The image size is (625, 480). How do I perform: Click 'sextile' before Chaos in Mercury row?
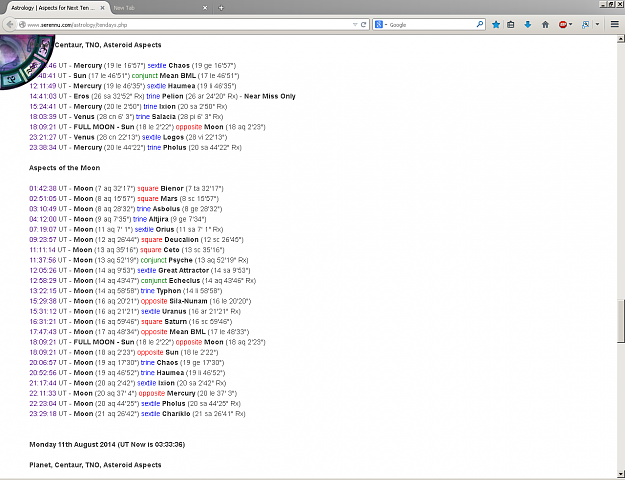(157, 65)
